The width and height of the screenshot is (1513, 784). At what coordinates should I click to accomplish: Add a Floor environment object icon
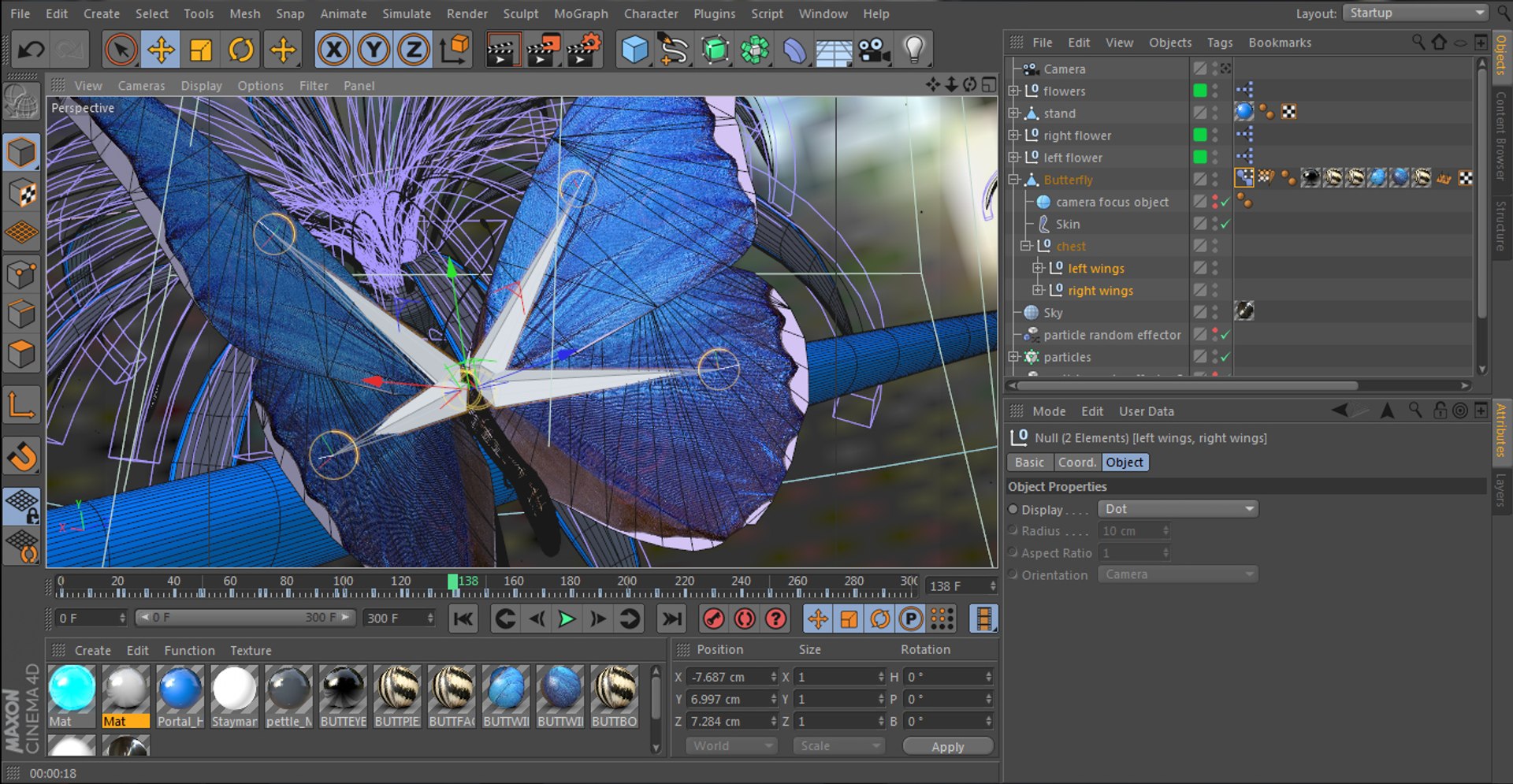point(834,50)
